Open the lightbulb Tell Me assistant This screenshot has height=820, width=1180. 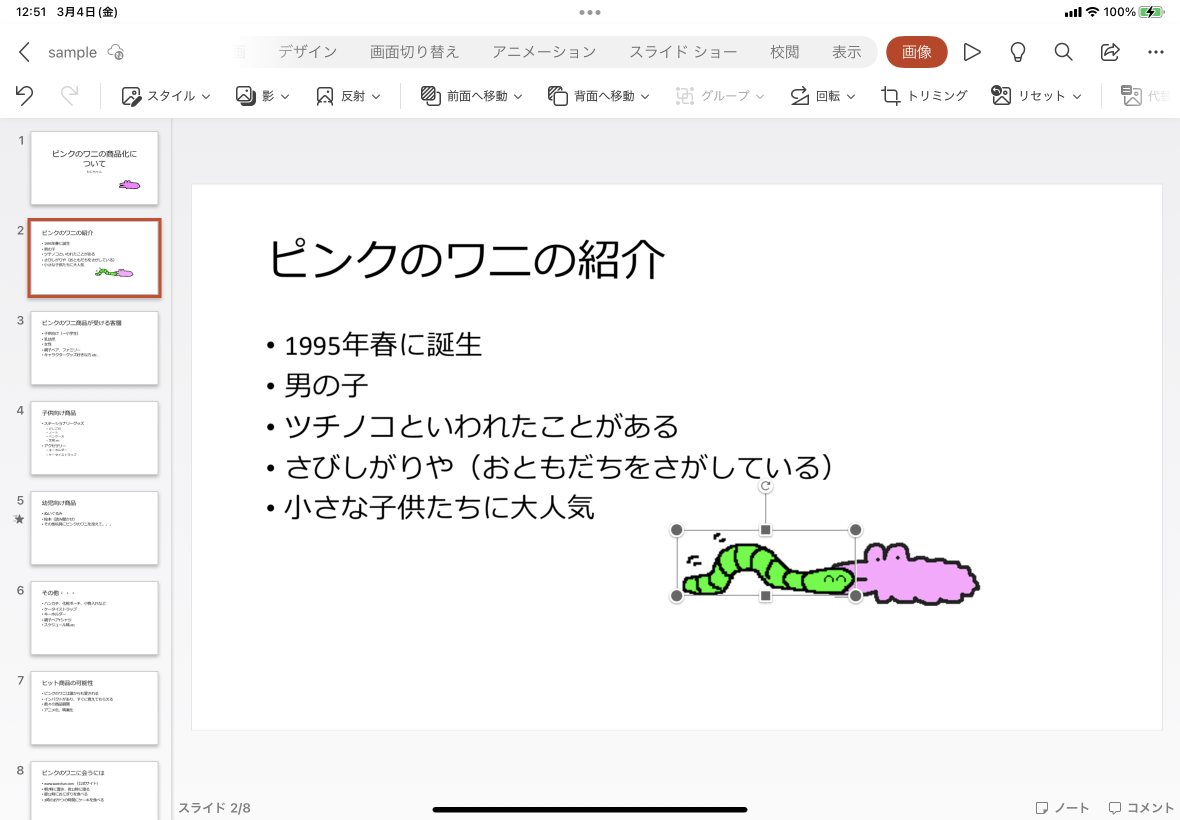[1017, 52]
